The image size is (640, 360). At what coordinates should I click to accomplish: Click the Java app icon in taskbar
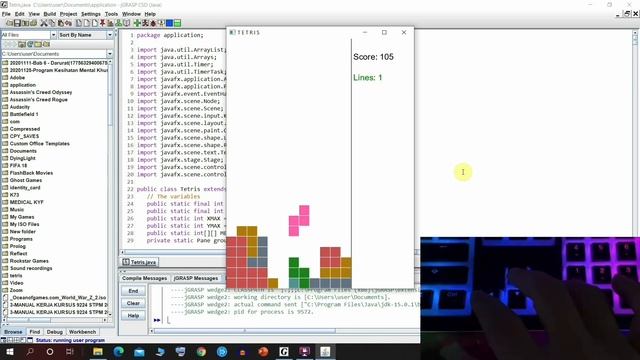(x=325, y=351)
